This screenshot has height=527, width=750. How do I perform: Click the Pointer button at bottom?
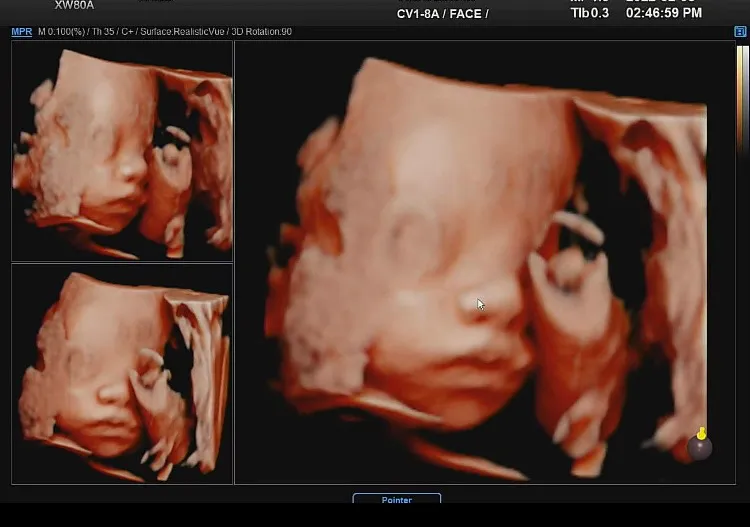[x=397, y=498]
